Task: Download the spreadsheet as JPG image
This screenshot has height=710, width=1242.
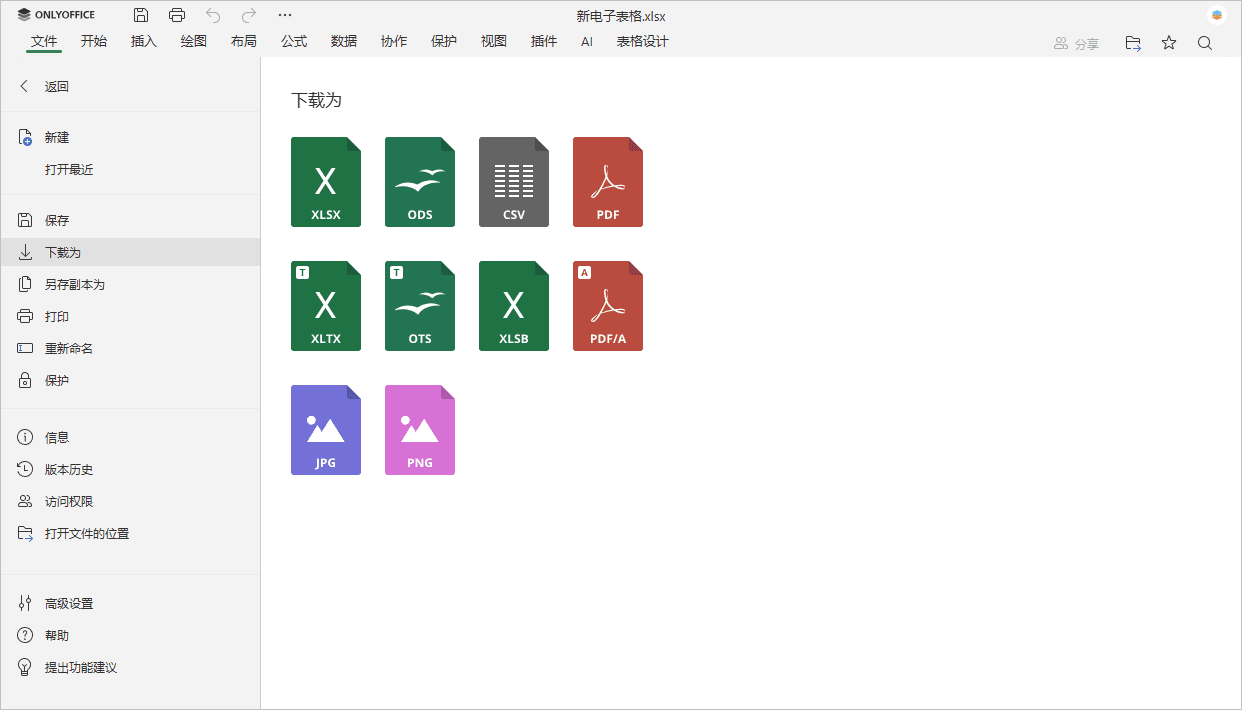Action: (x=326, y=430)
